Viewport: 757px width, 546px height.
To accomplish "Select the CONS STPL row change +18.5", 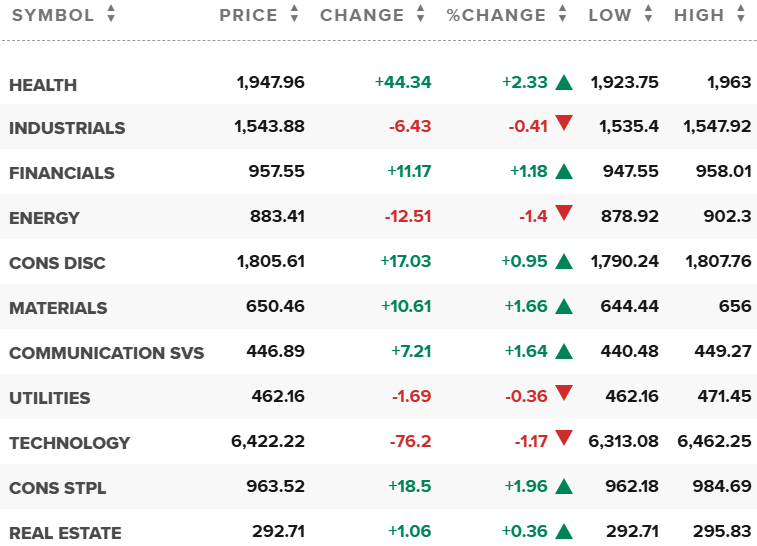I will pos(410,486).
